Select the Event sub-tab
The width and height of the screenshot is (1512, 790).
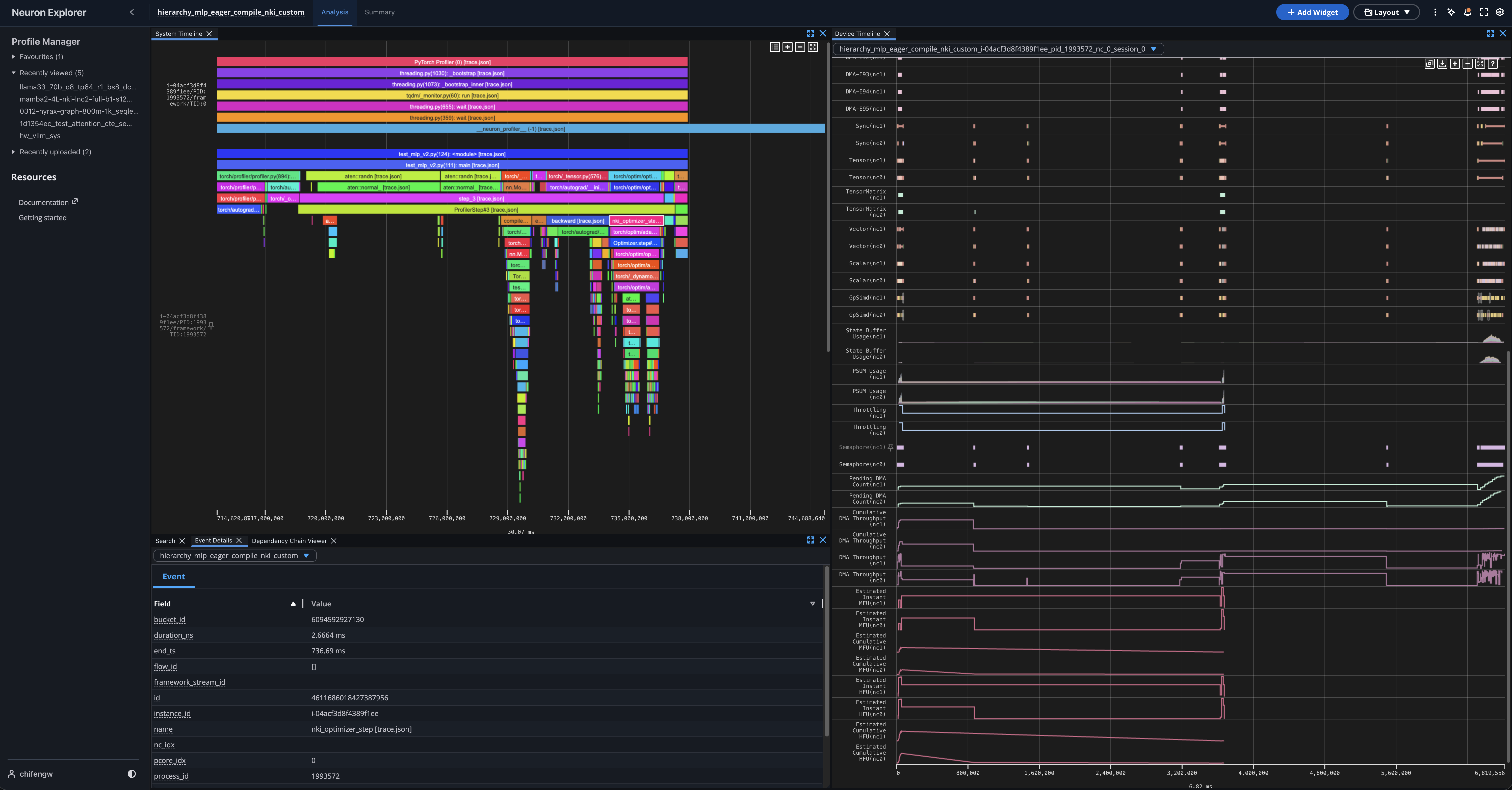[x=174, y=577]
